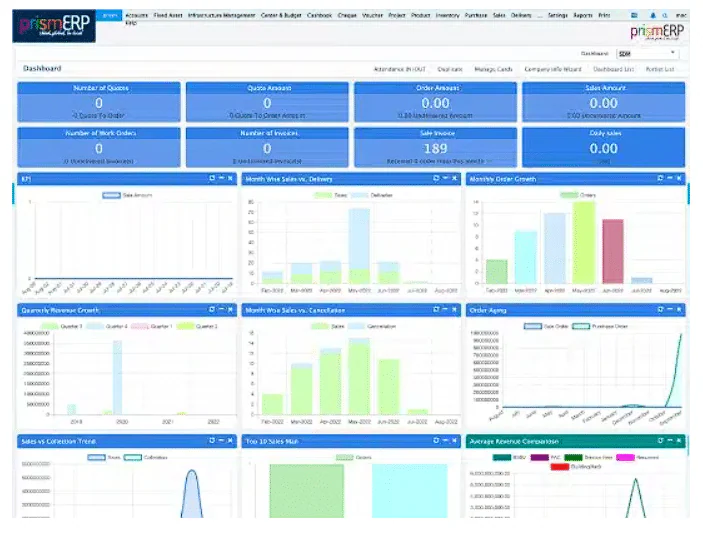Click the Order Amount KPI card
Screen dimensions: 703x555
click(x=435, y=102)
